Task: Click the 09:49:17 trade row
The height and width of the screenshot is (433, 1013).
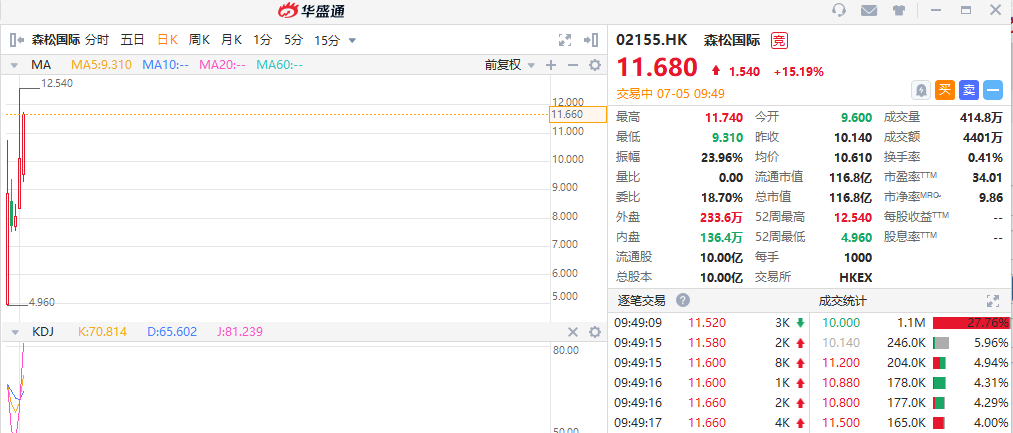Action: (710, 423)
